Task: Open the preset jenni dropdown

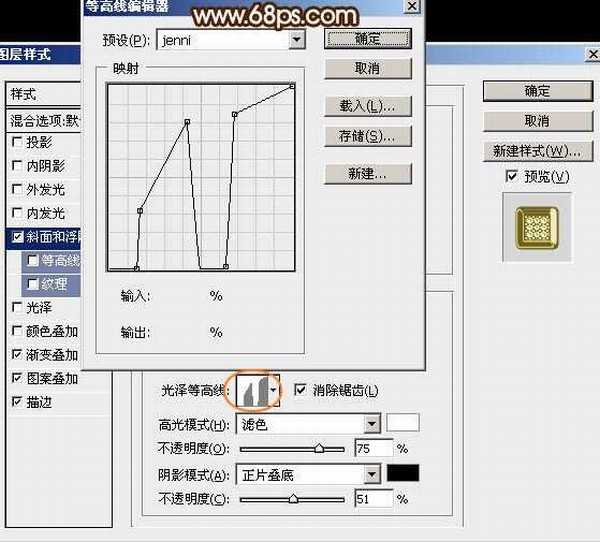Action: click(297, 39)
